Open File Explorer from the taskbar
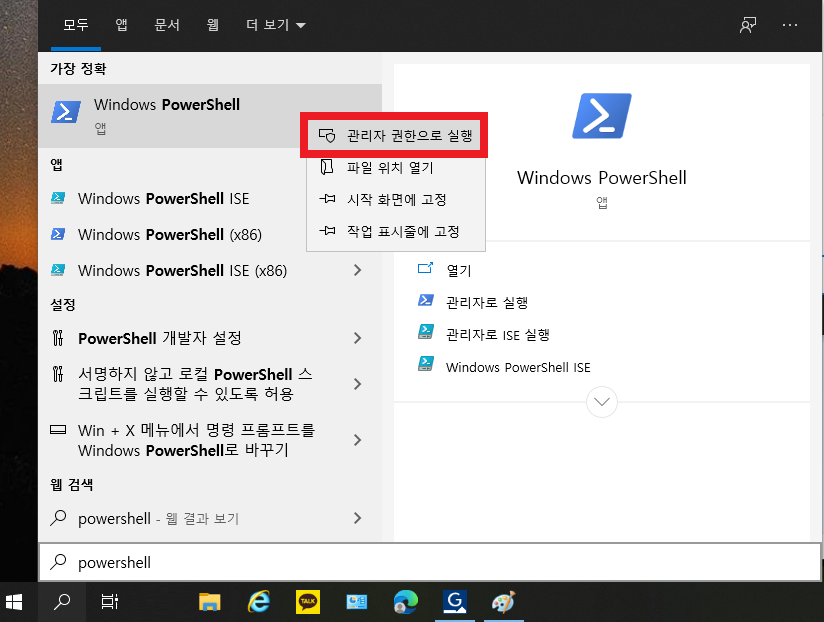 209,602
